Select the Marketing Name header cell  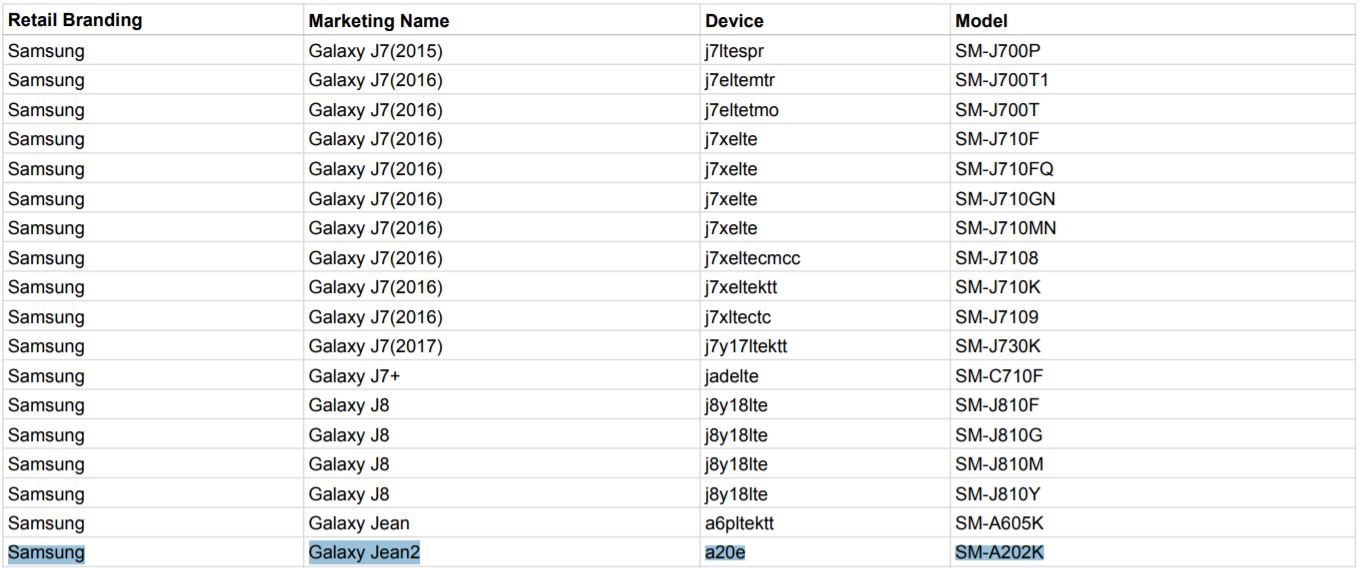[x=379, y=21]
